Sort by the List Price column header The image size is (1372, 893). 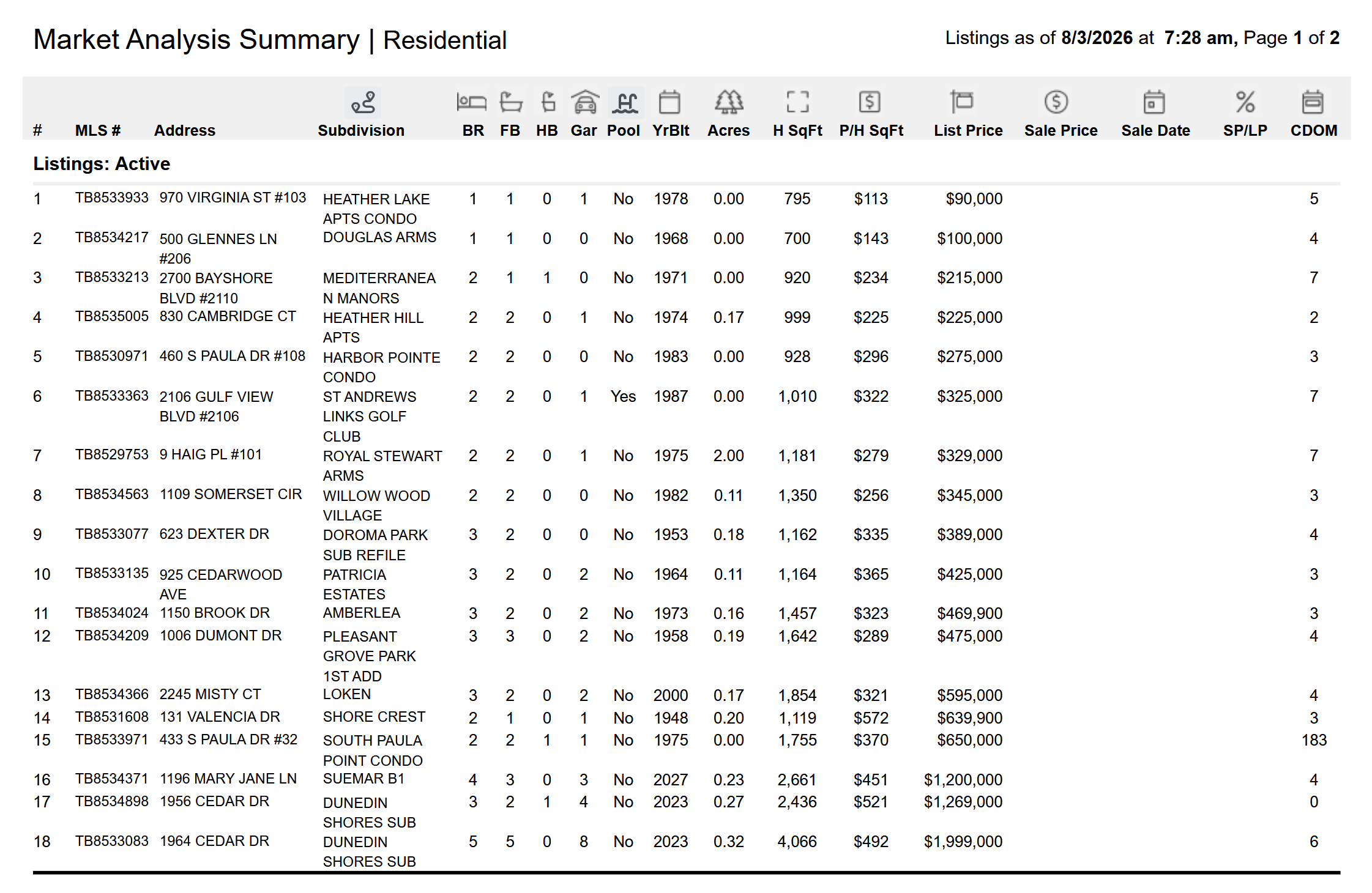(968, 130)
